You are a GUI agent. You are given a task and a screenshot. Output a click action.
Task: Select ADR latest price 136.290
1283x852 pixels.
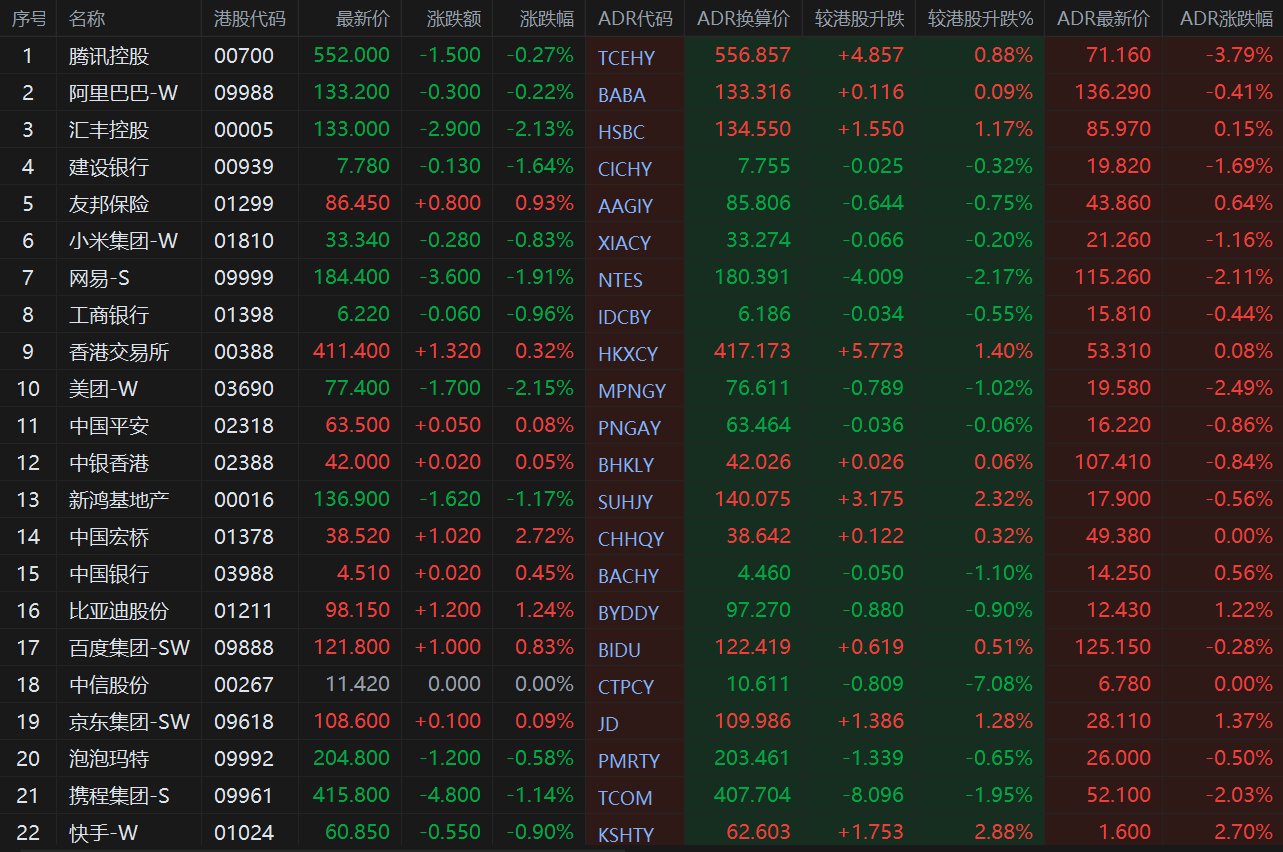[1113, 93]
